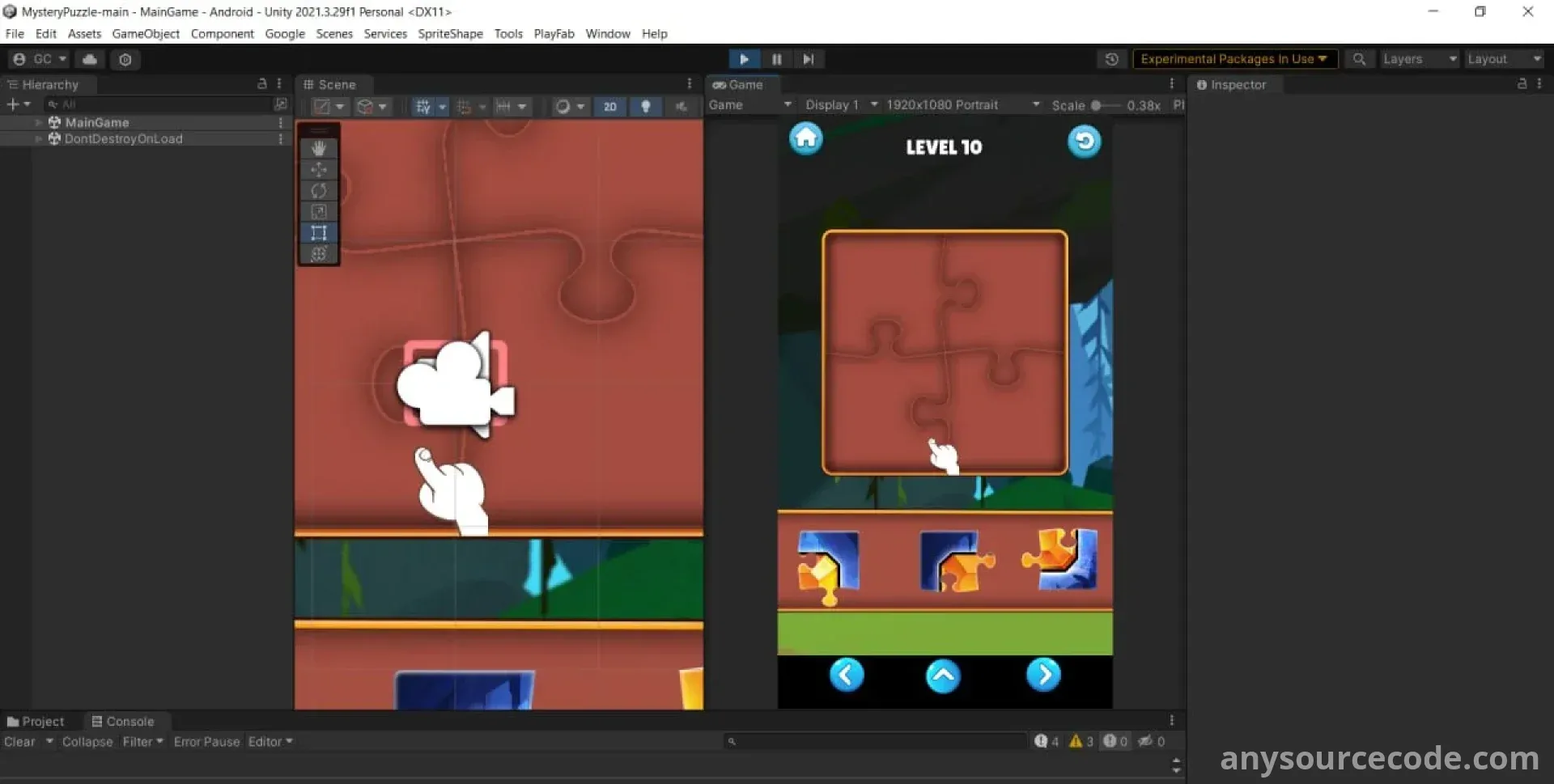
Task: Click the restart level circular arrow
Action: [1084, 142]
